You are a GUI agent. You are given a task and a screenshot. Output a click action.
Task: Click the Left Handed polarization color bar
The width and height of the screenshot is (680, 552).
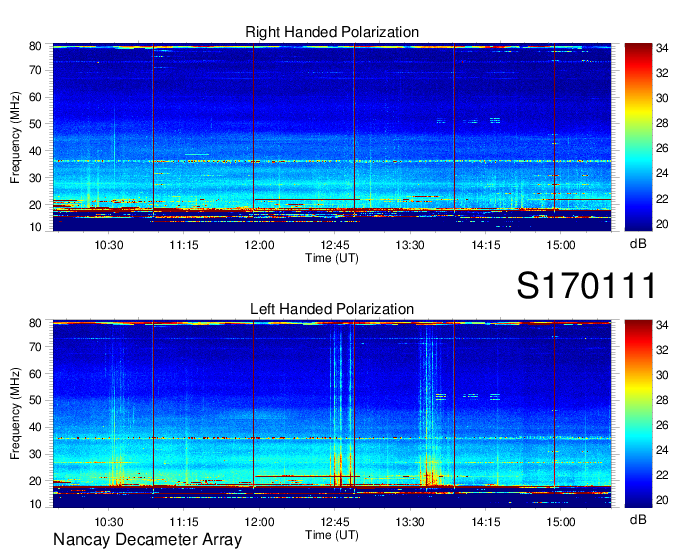(638, 414)
